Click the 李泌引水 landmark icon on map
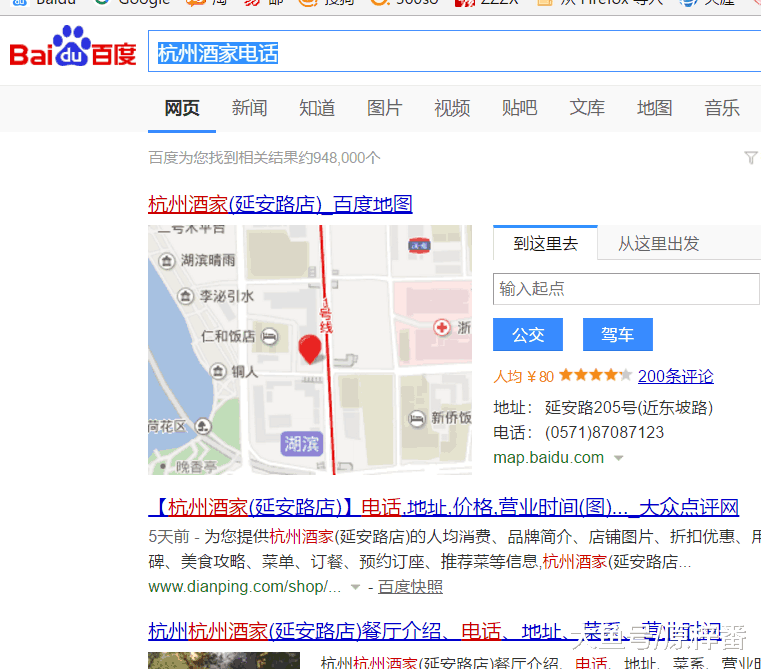The height and width of the screenshot is (669, 761). coord(184,296)
